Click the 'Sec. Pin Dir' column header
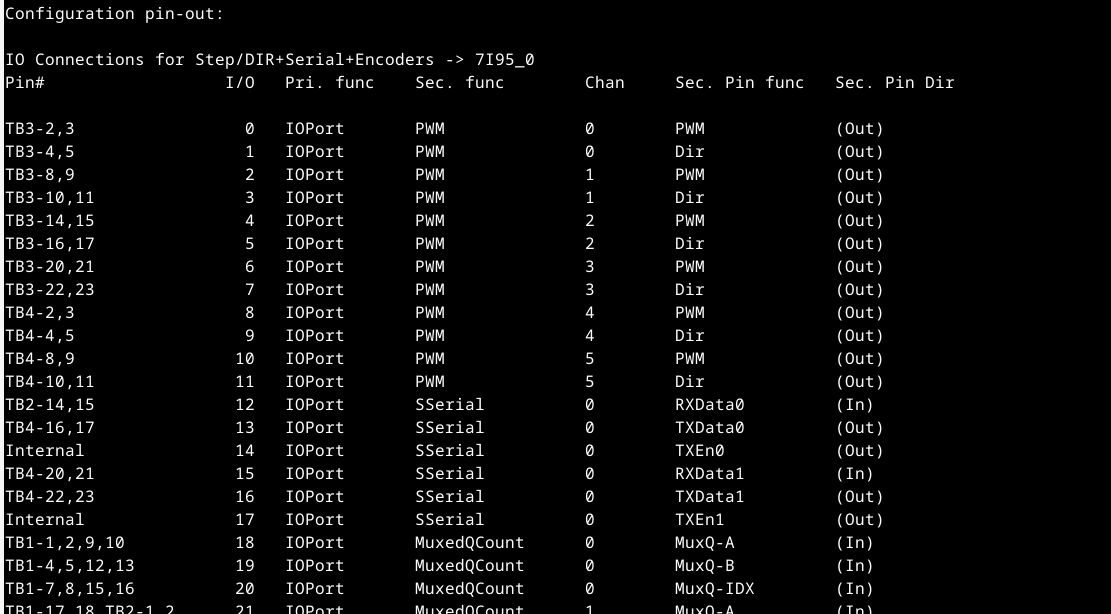1111x614 pixels. click(895, 83)
